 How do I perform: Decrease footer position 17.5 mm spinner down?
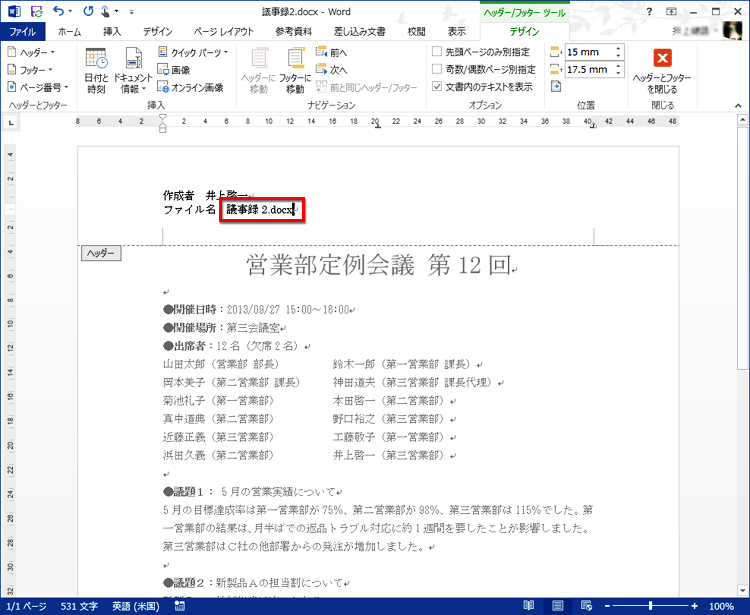[618, 73]
